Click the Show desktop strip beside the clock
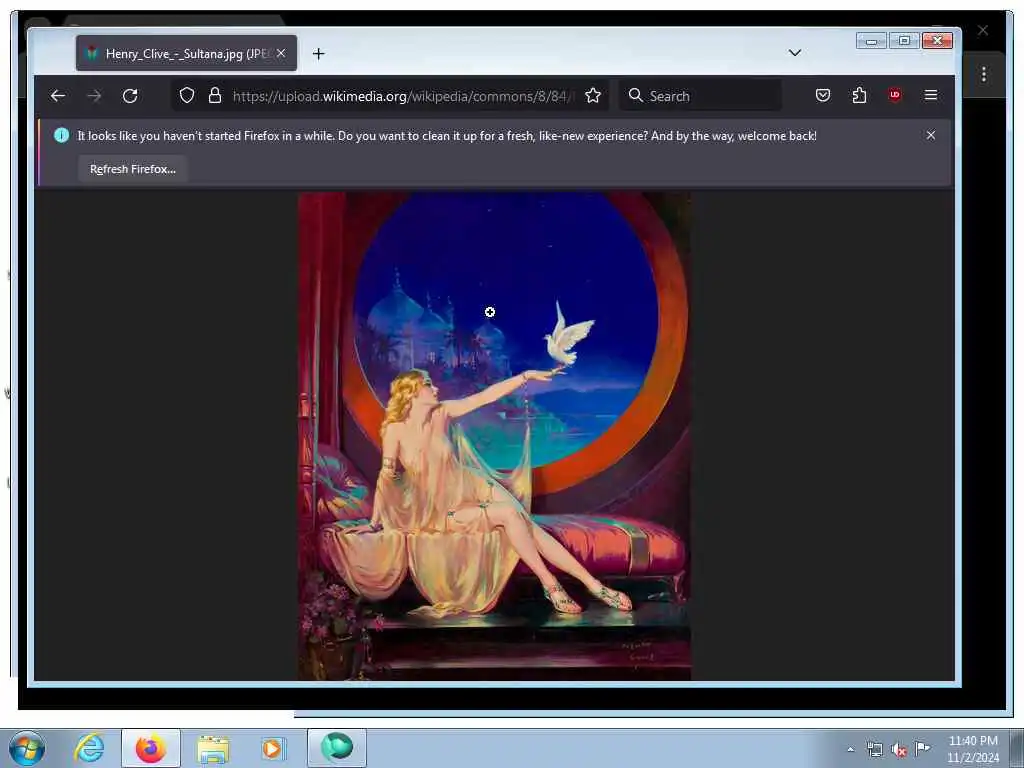The image size is (1024, 768). 1017,748
